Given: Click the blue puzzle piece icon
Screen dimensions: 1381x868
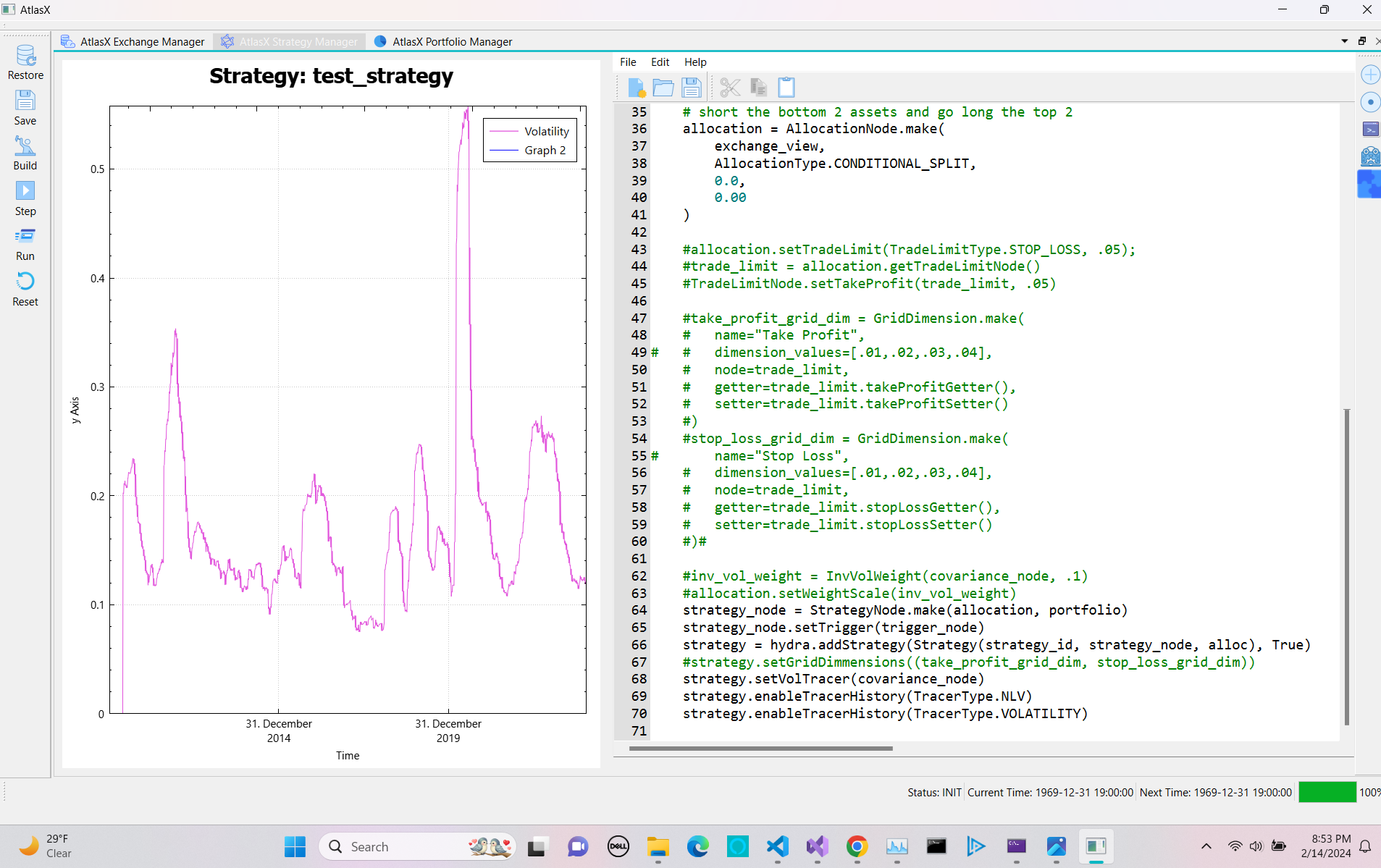Looking at the screenshot, I should point(1369,184).
